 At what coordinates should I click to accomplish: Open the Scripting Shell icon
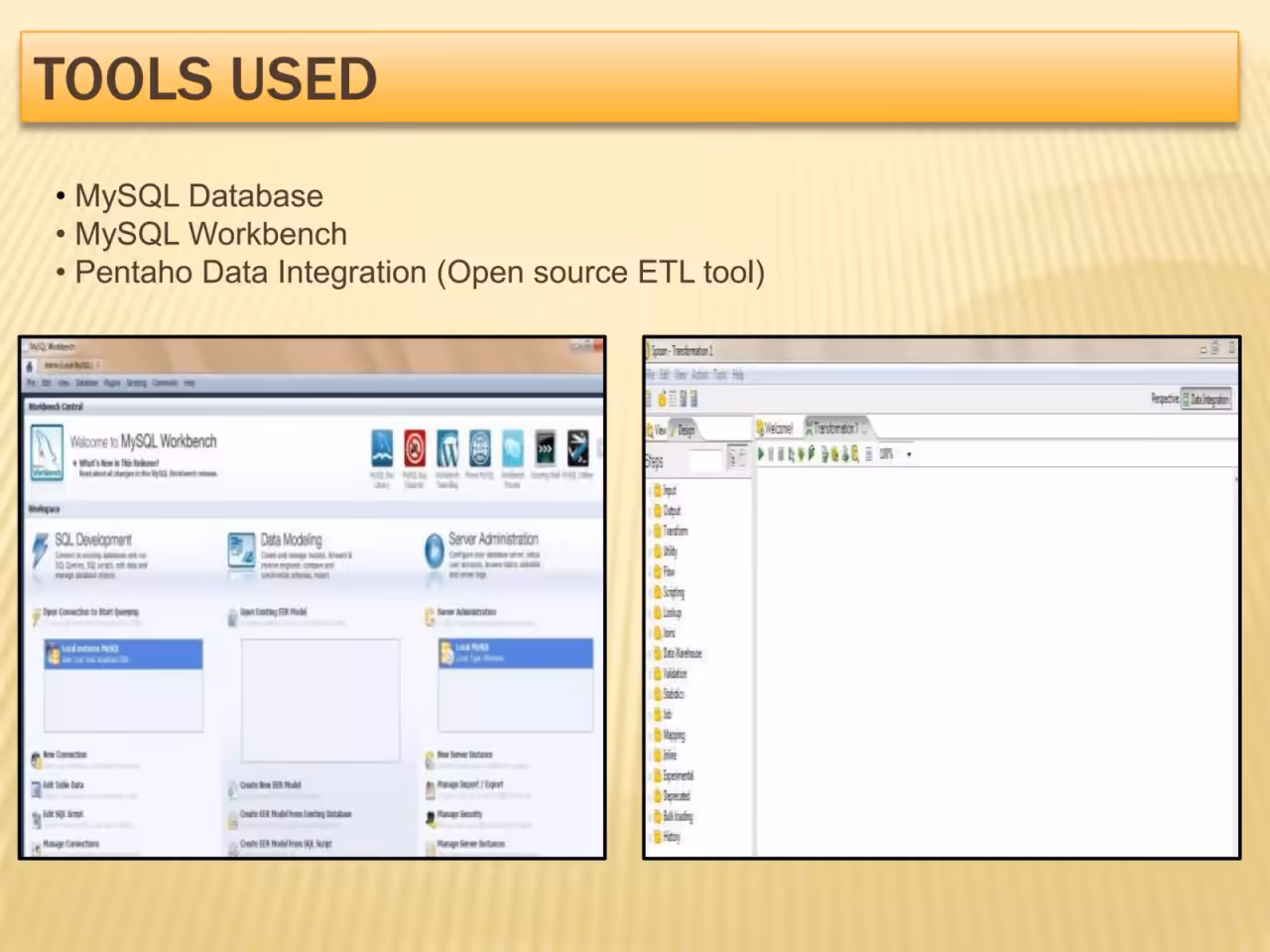click(x=545, y=448)
